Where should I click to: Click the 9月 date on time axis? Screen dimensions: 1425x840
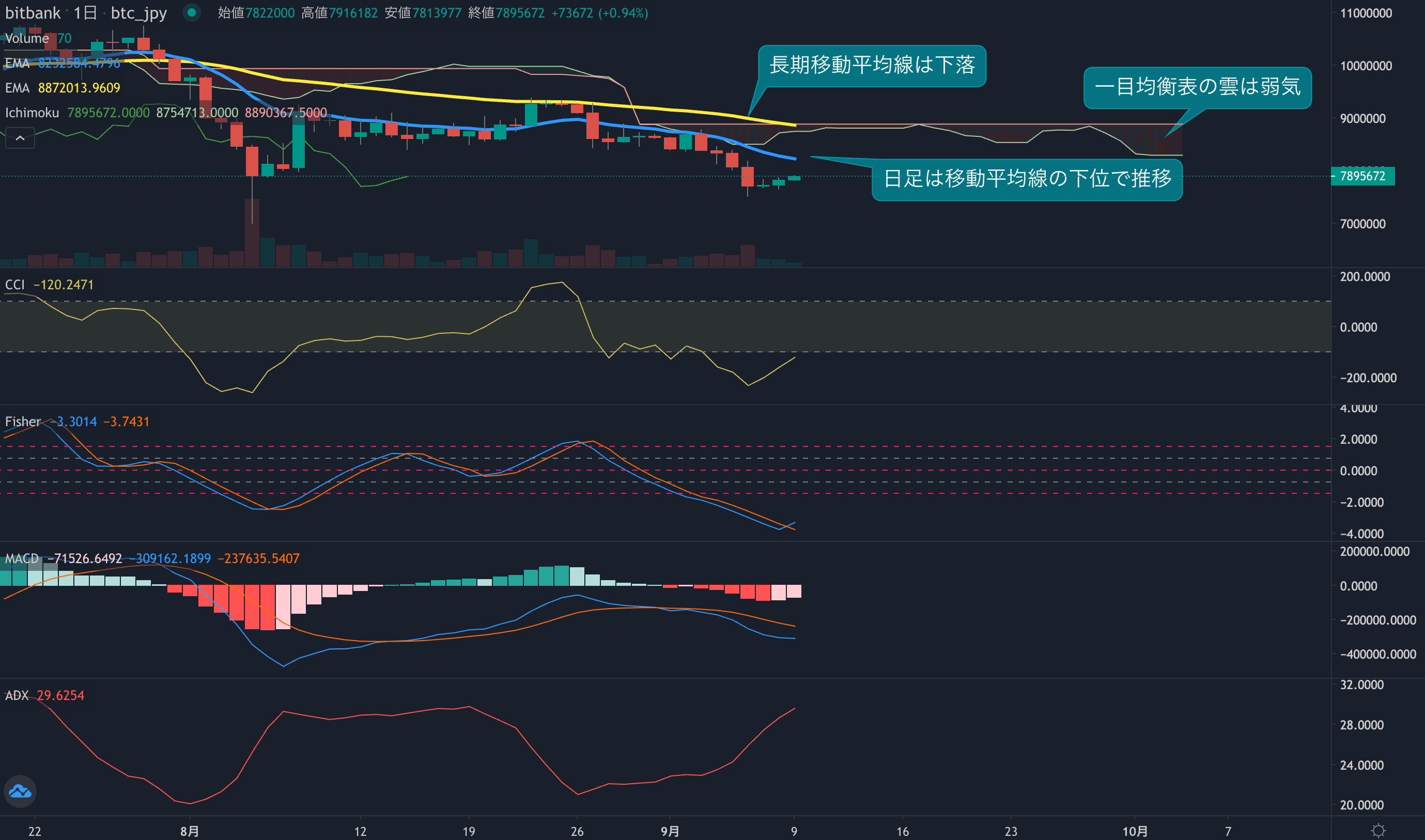[x=670, y=831]
